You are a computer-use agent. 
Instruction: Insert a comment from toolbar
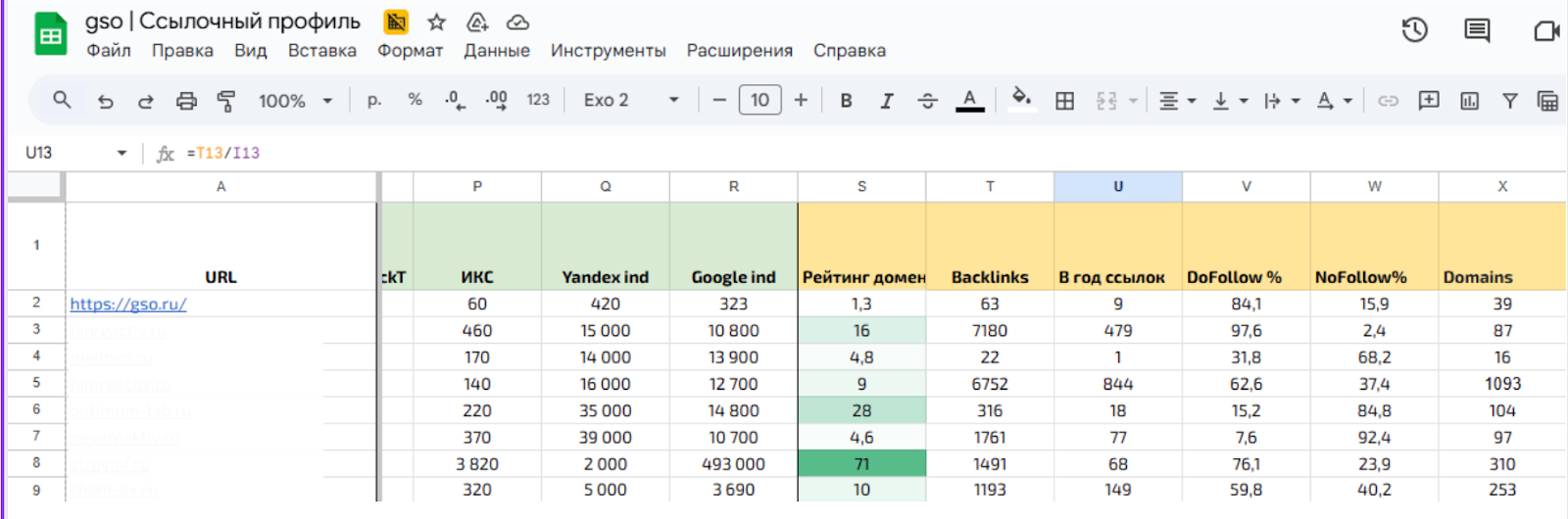(x=1429, y=100)
